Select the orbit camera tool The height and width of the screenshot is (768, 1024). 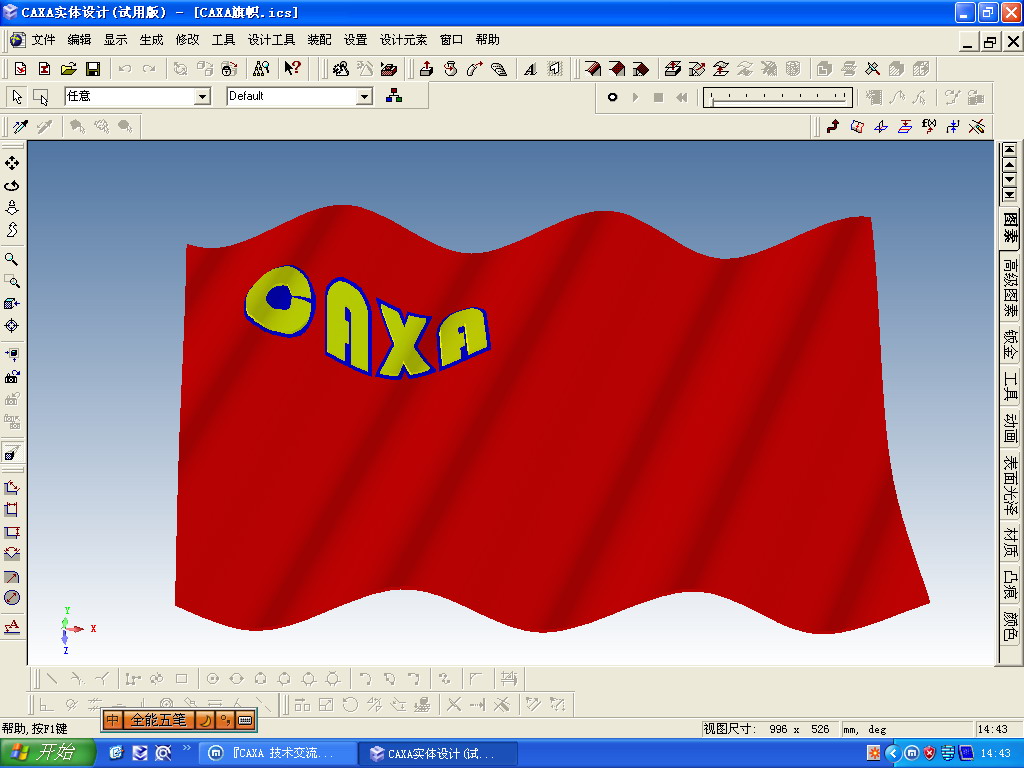tap(12, 185)
